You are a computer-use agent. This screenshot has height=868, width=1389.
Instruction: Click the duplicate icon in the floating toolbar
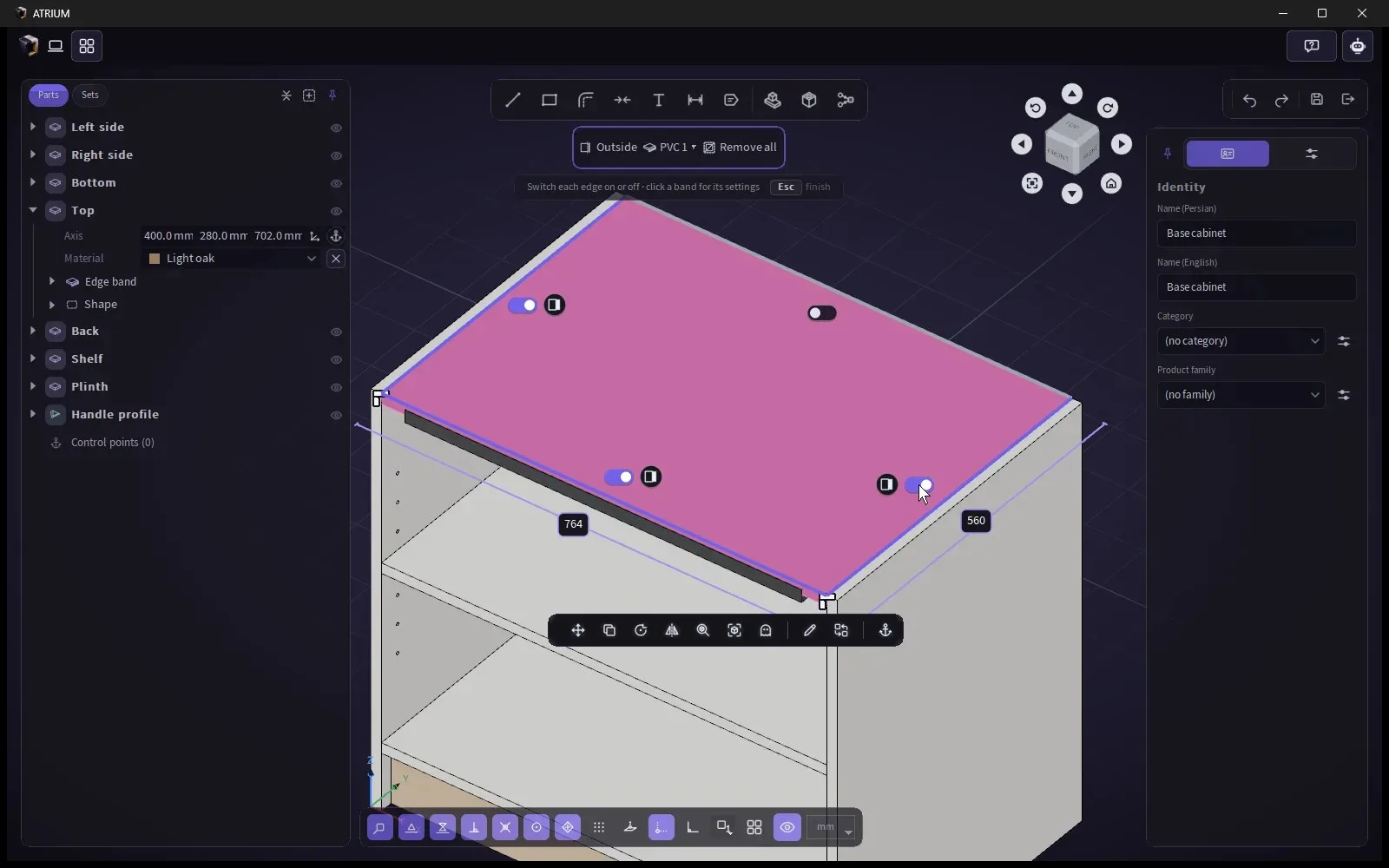[x=609, y=630]
